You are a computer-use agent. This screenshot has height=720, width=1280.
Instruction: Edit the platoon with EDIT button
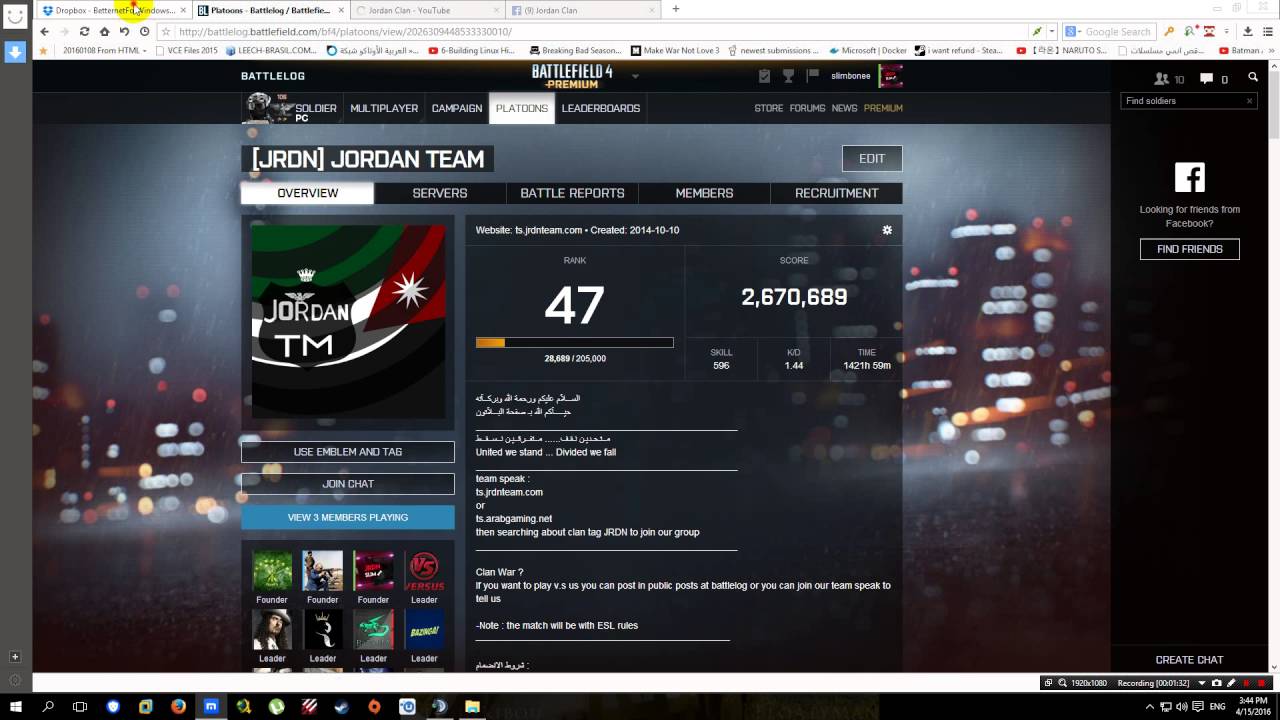click(x=872, y=158)
